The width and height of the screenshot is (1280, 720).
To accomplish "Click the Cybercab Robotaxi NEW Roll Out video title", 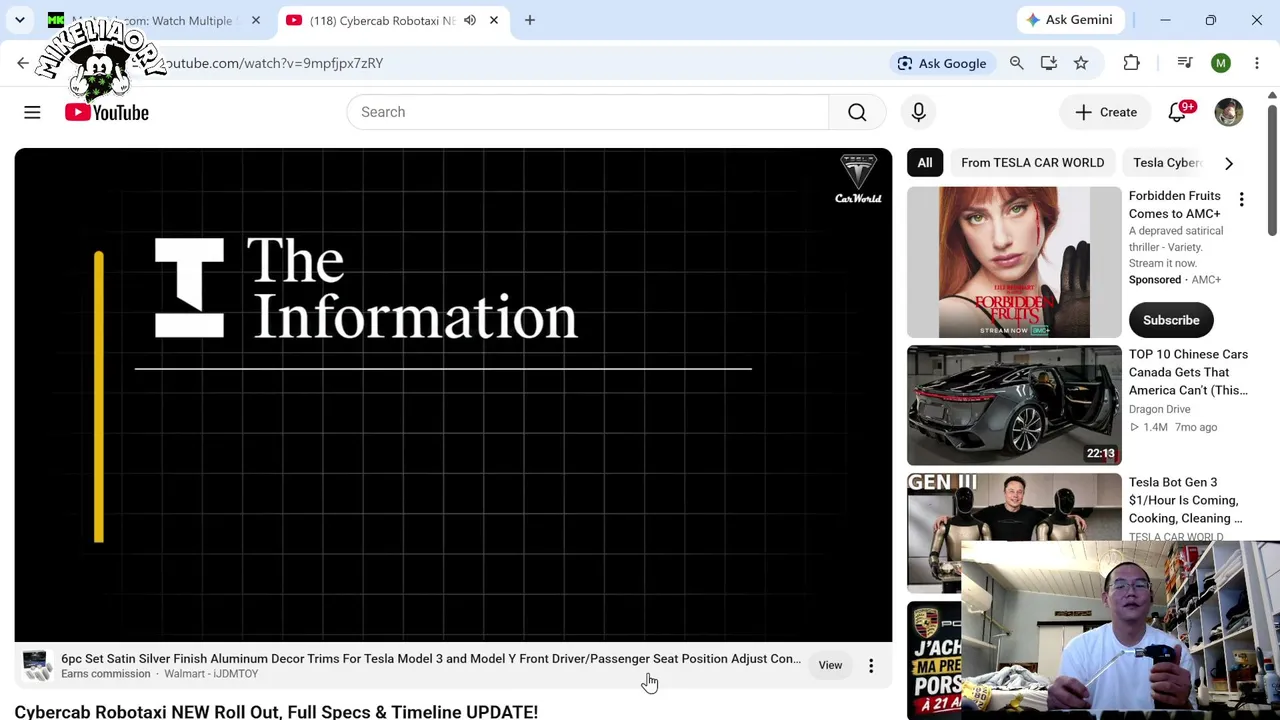I will [276, 711].
